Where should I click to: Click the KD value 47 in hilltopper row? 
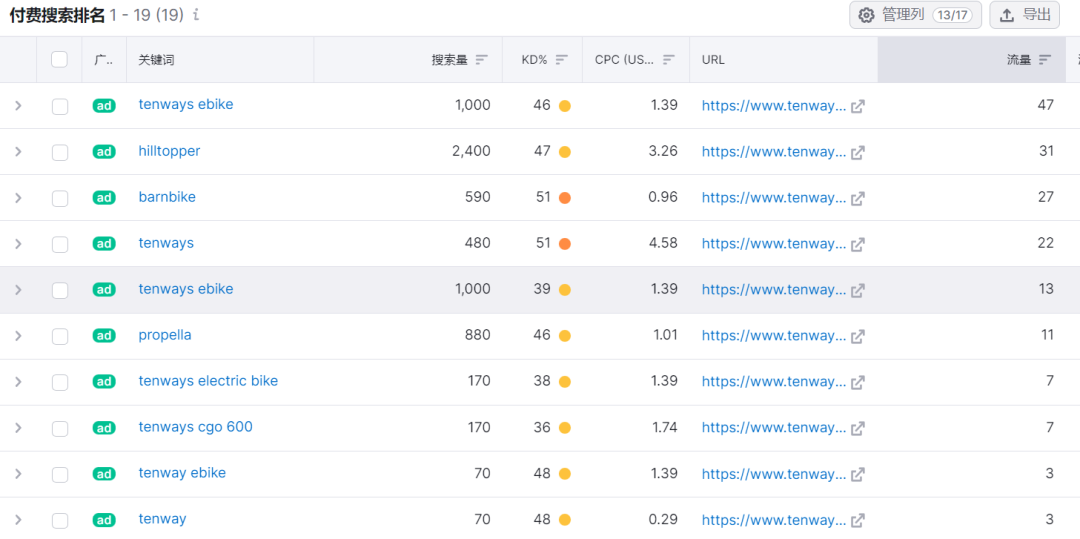point(542,151)
